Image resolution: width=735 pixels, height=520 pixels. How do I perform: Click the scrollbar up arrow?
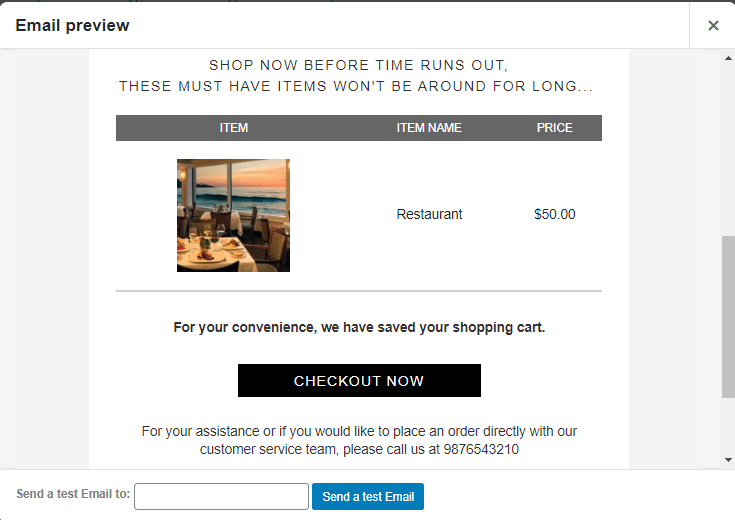coord(728,59)
